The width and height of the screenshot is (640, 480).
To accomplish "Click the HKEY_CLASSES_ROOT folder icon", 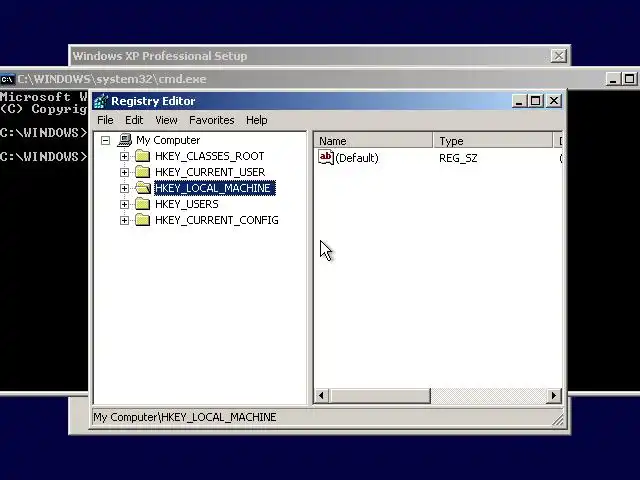I will tap(142, 156).
